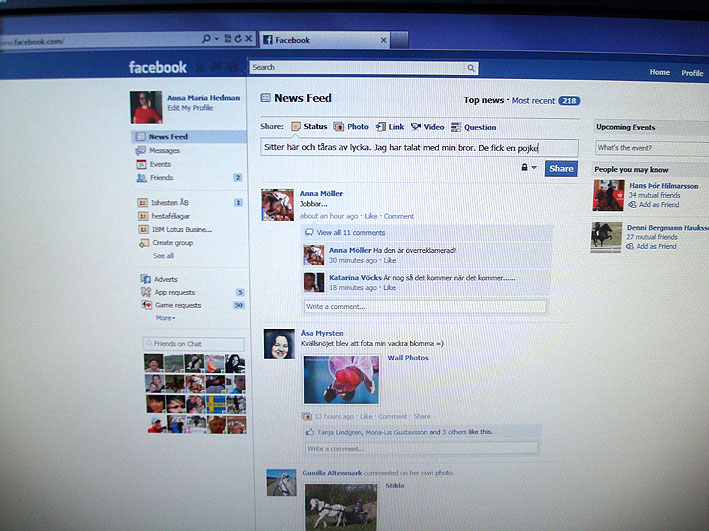
Task: Click Friends on Chat search box
Action: coord(194,344)
